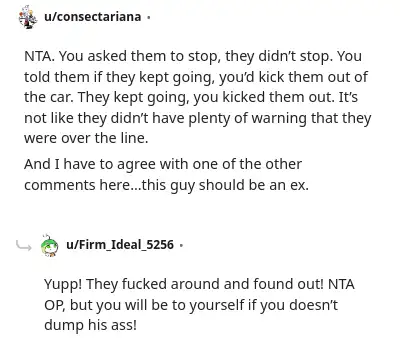Select the line "told them if they kept going"

point(196,77)
